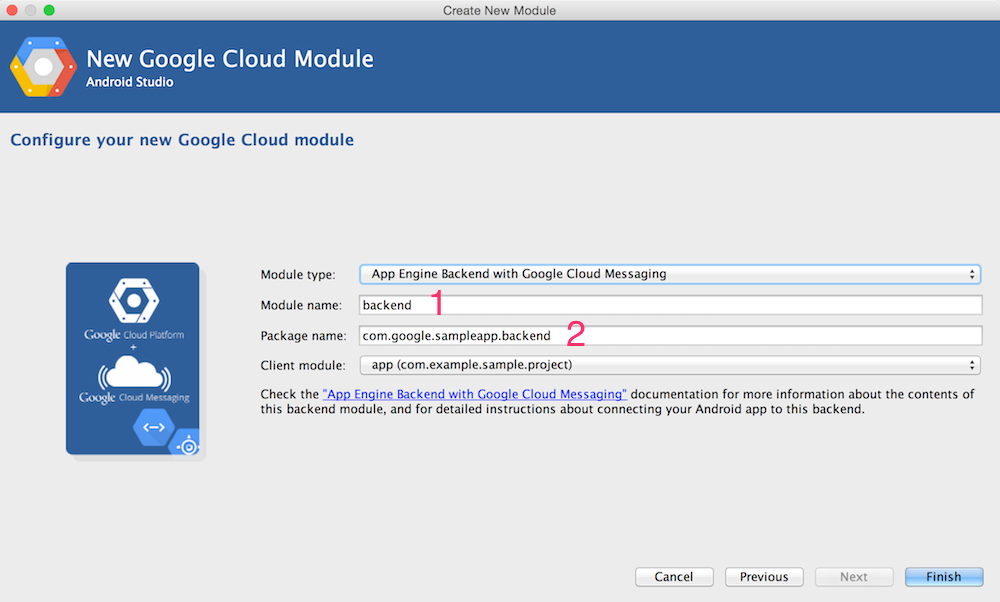
Task: Minimize the window with yellow button
Action: coord(31,10)
